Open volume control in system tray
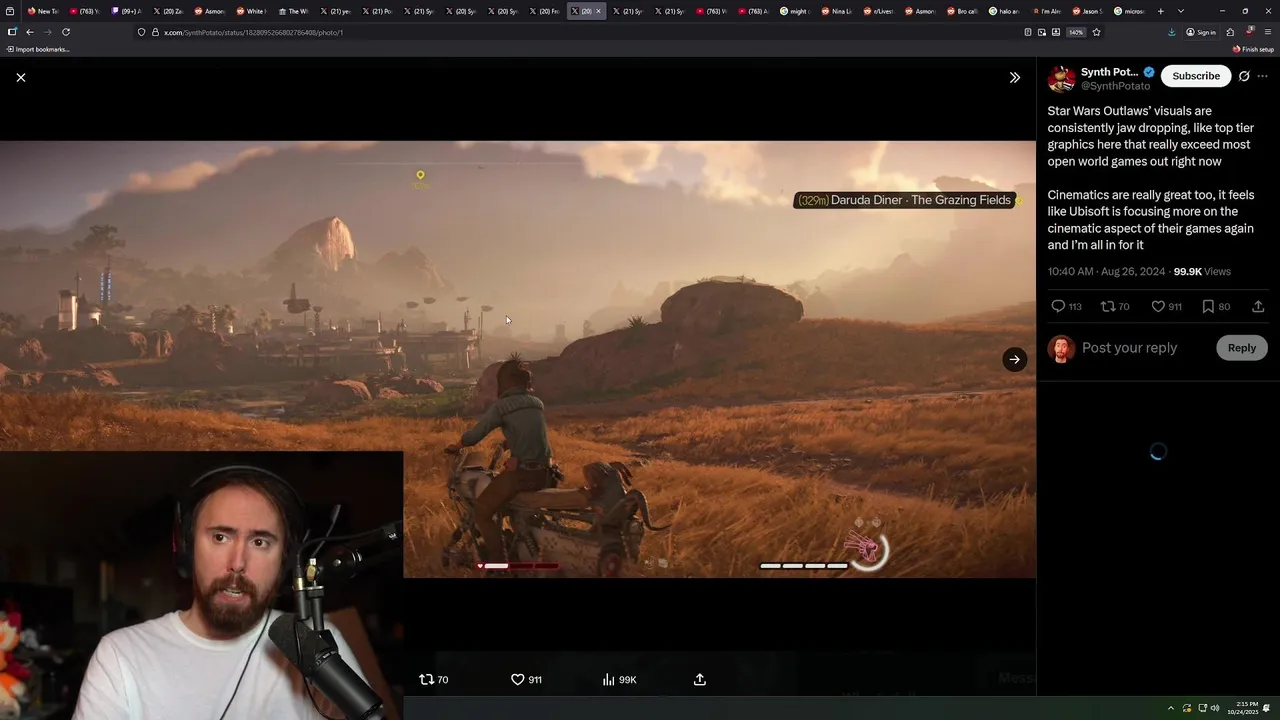 tap(1215, 708)
